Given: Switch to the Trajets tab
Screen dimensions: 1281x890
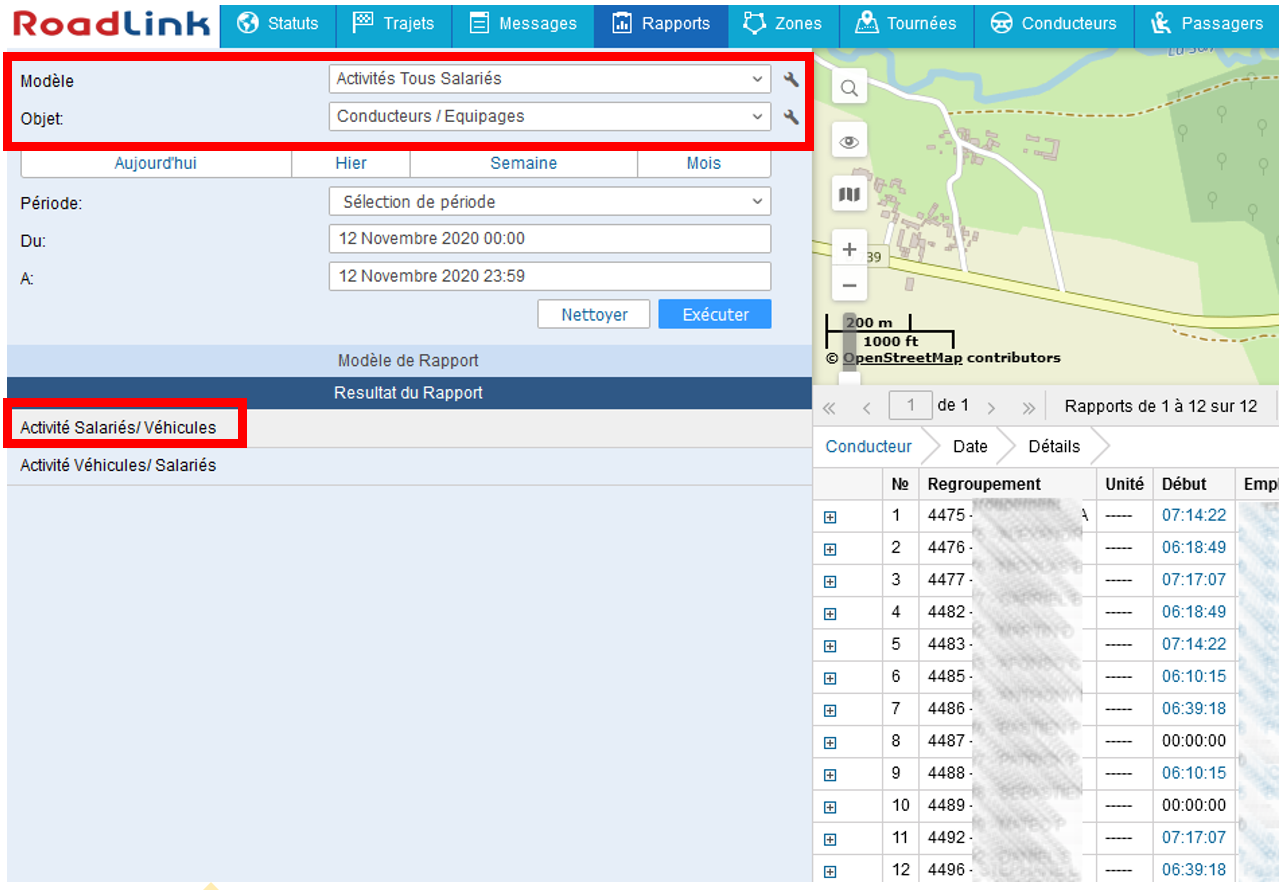Looking at the screenshot, I should click(x=394, y=24).
